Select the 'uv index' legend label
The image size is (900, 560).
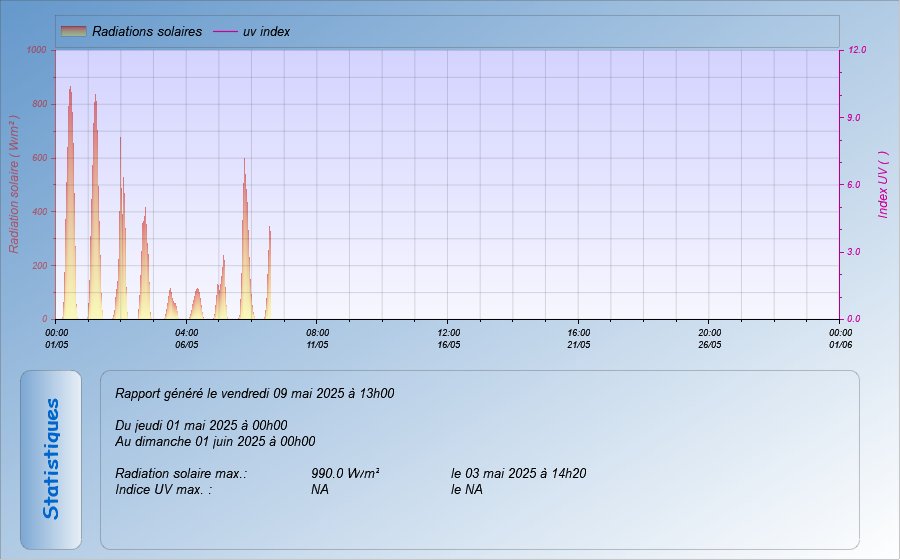pyautogui.click(x=266, y=32)
